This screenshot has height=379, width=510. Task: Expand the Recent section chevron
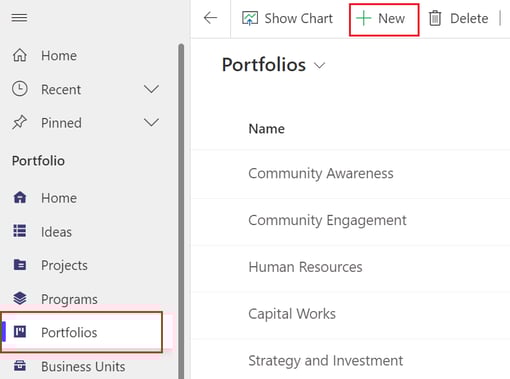coord(151,89)
